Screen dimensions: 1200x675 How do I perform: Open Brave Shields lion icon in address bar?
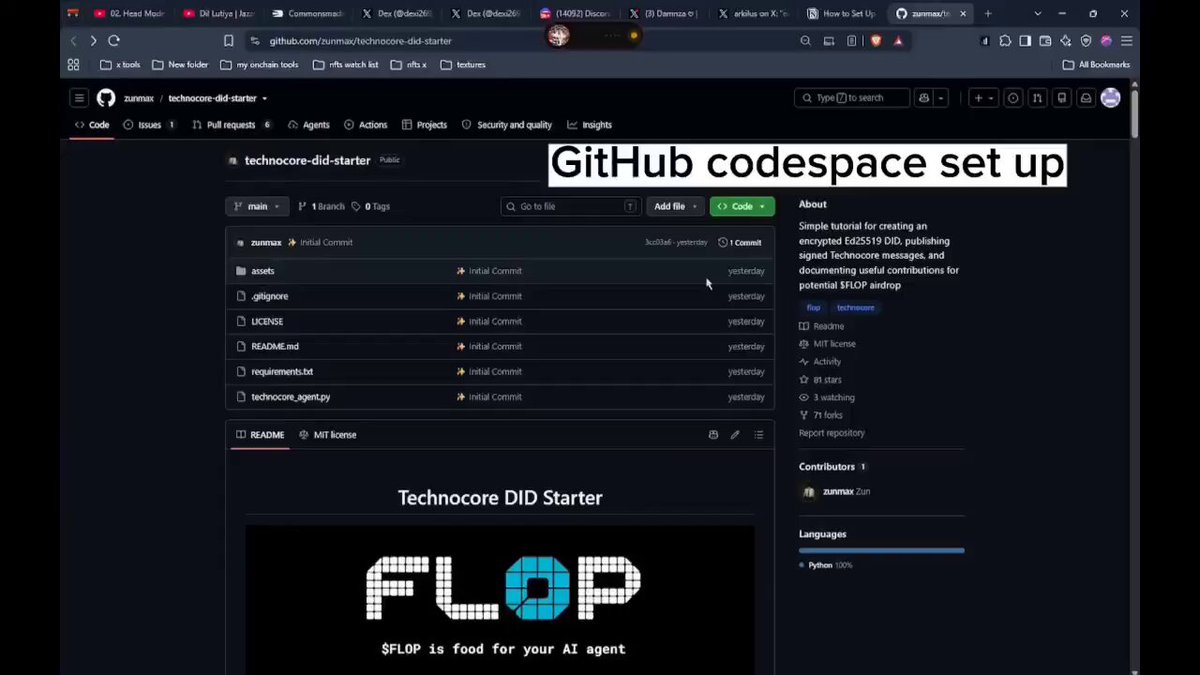tap(876, 41)
